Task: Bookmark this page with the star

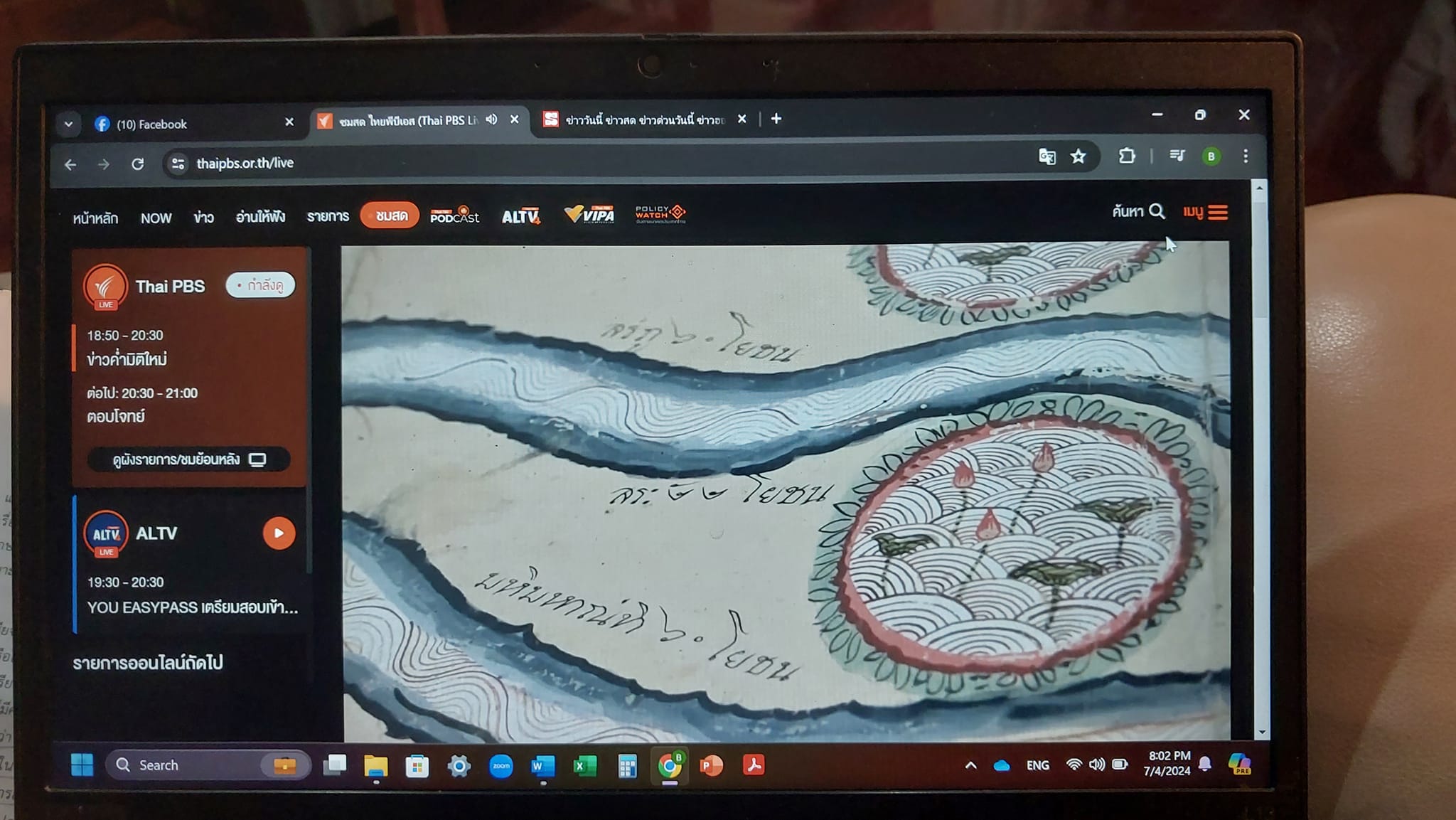Action: pyautogui.click(x=1078, y=156)
